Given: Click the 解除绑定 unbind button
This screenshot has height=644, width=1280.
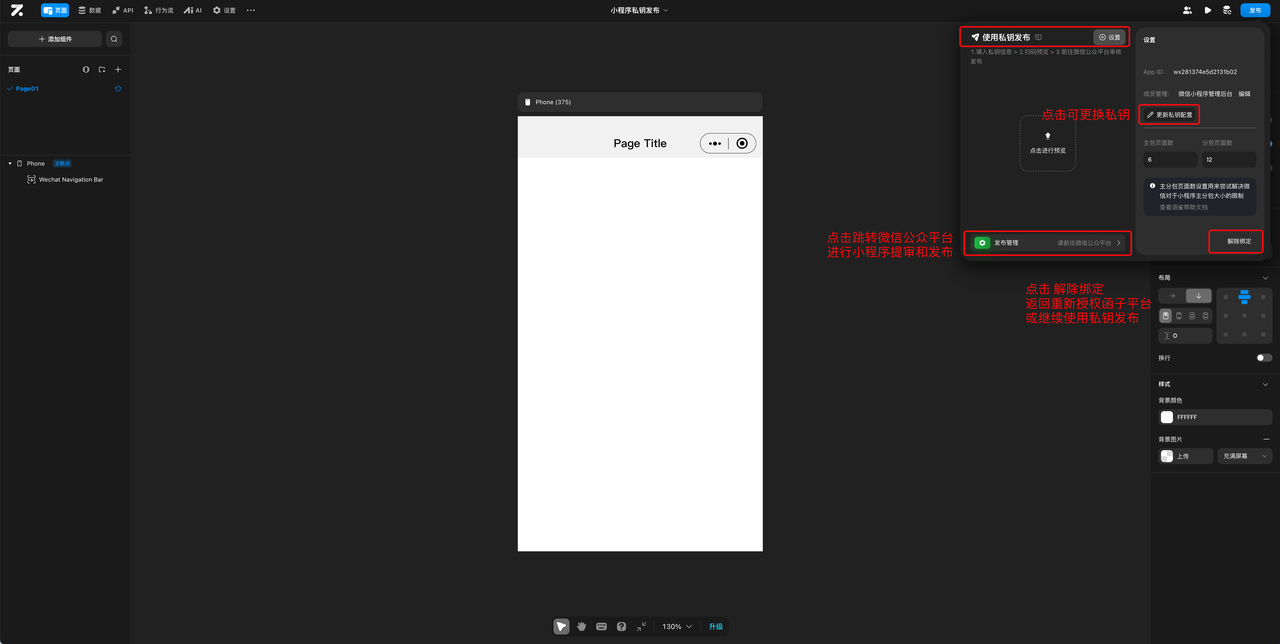Looking at the screenshot, I should 1239,241.
